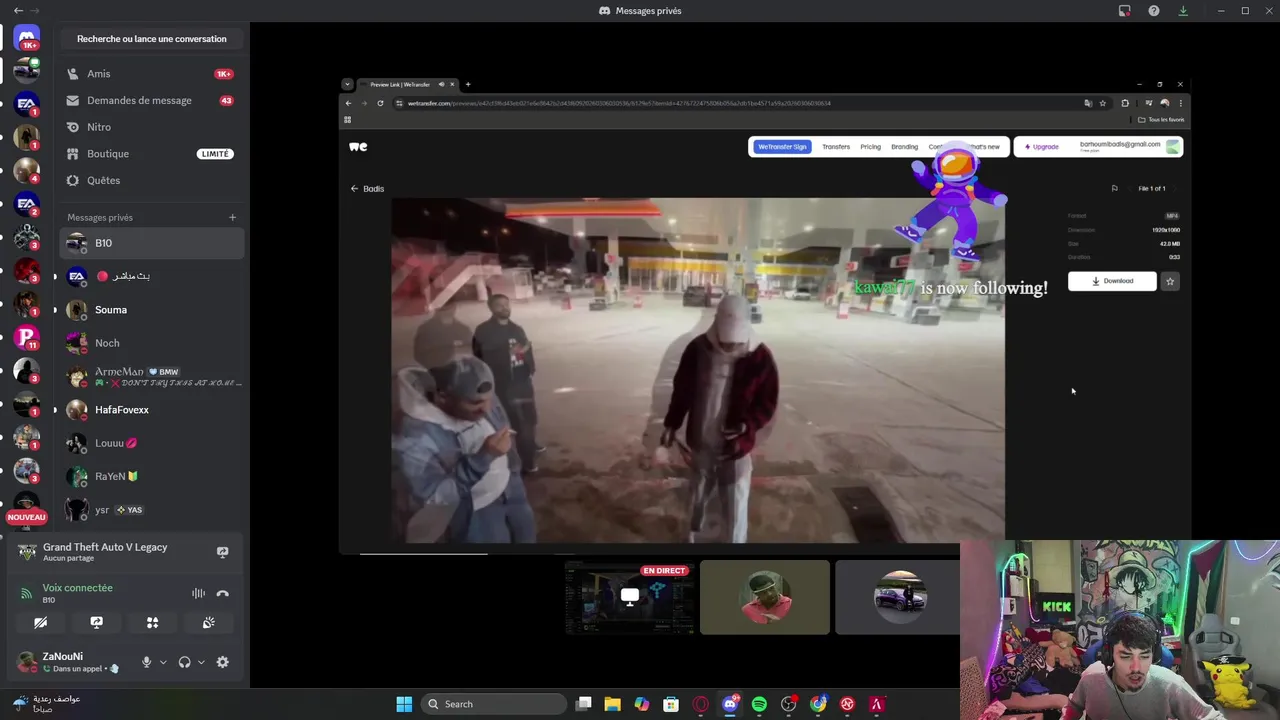Mute the microphone
This screenshot has width=1280, height=720.
point(146,662)
